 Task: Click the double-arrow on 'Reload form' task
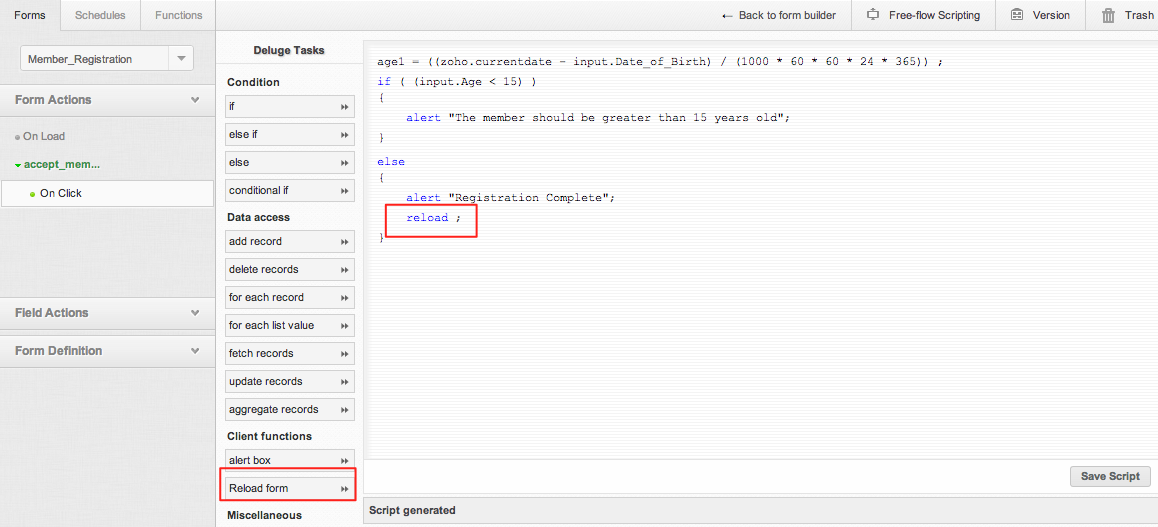(344, 489)
